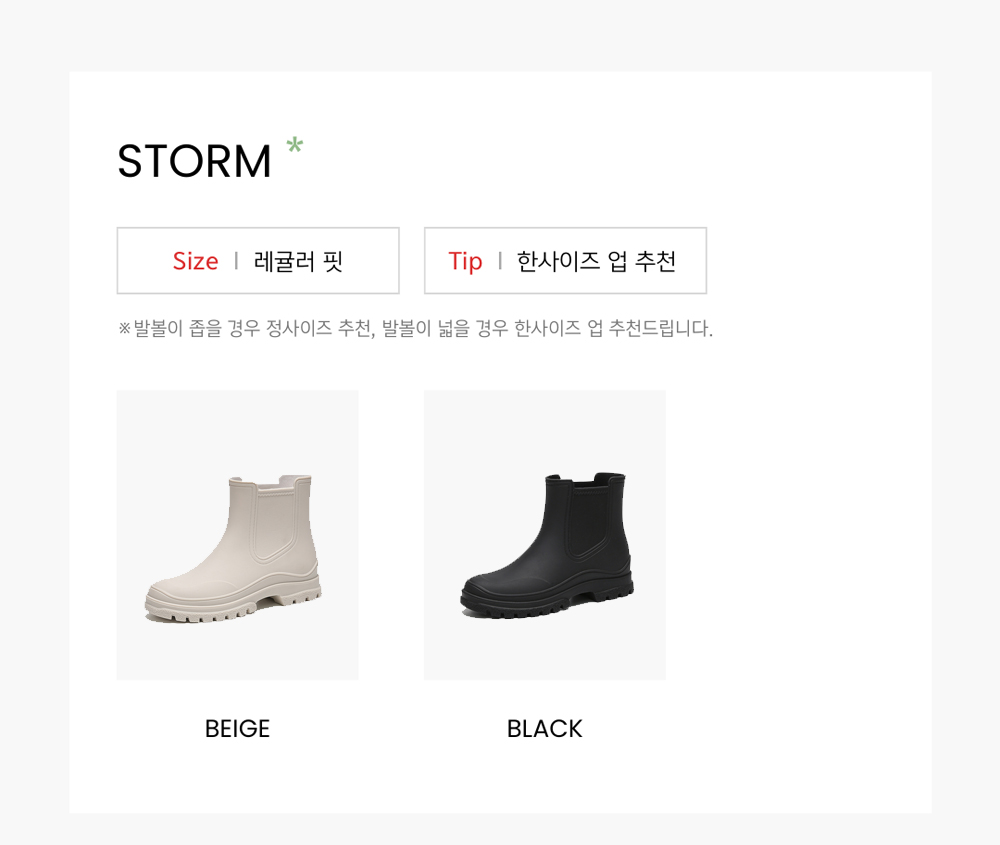The width and height of the screenshot is (1000, 845).
Task: Select the BLACK color label
Action: coord(545,728)
